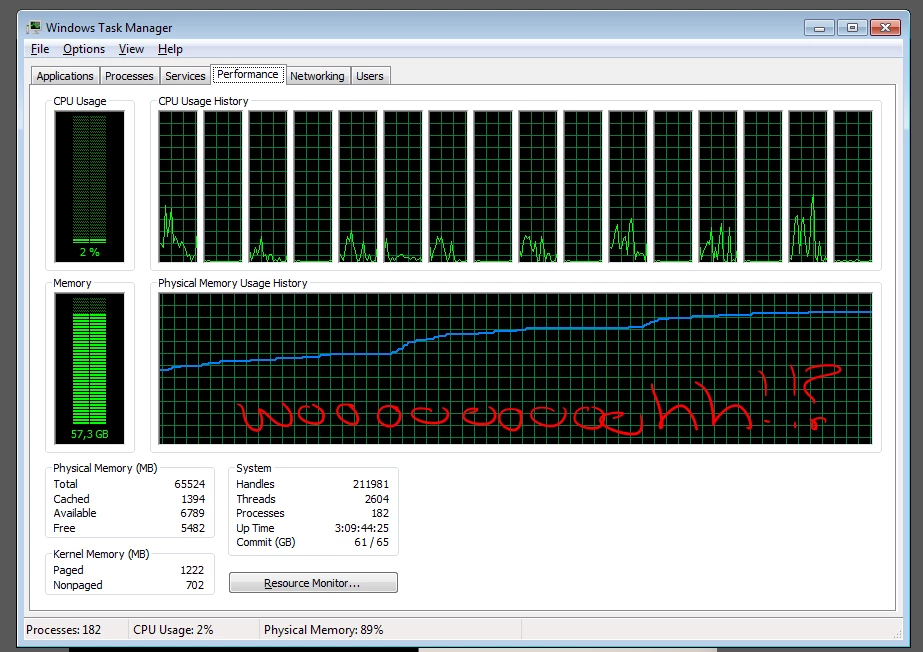The height and width of the screenshot is (652, 923).
Task: Switch to the Networking tab
Action: 317,76
